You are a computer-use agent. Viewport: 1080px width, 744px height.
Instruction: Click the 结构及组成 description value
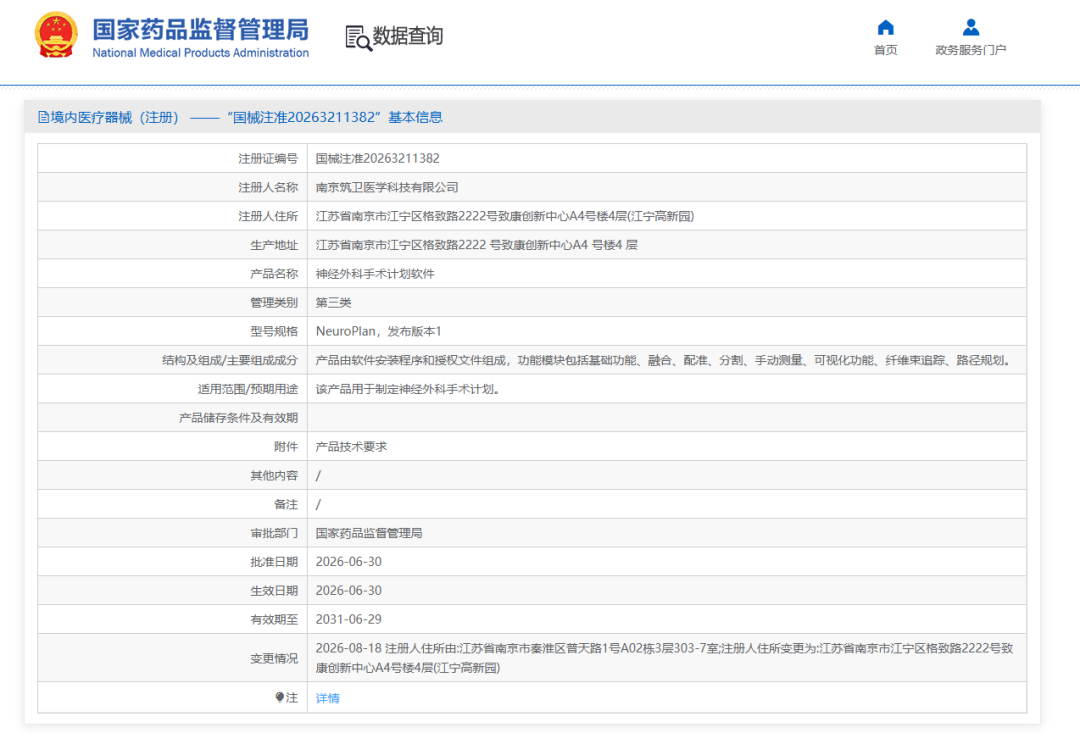point(663,360)
